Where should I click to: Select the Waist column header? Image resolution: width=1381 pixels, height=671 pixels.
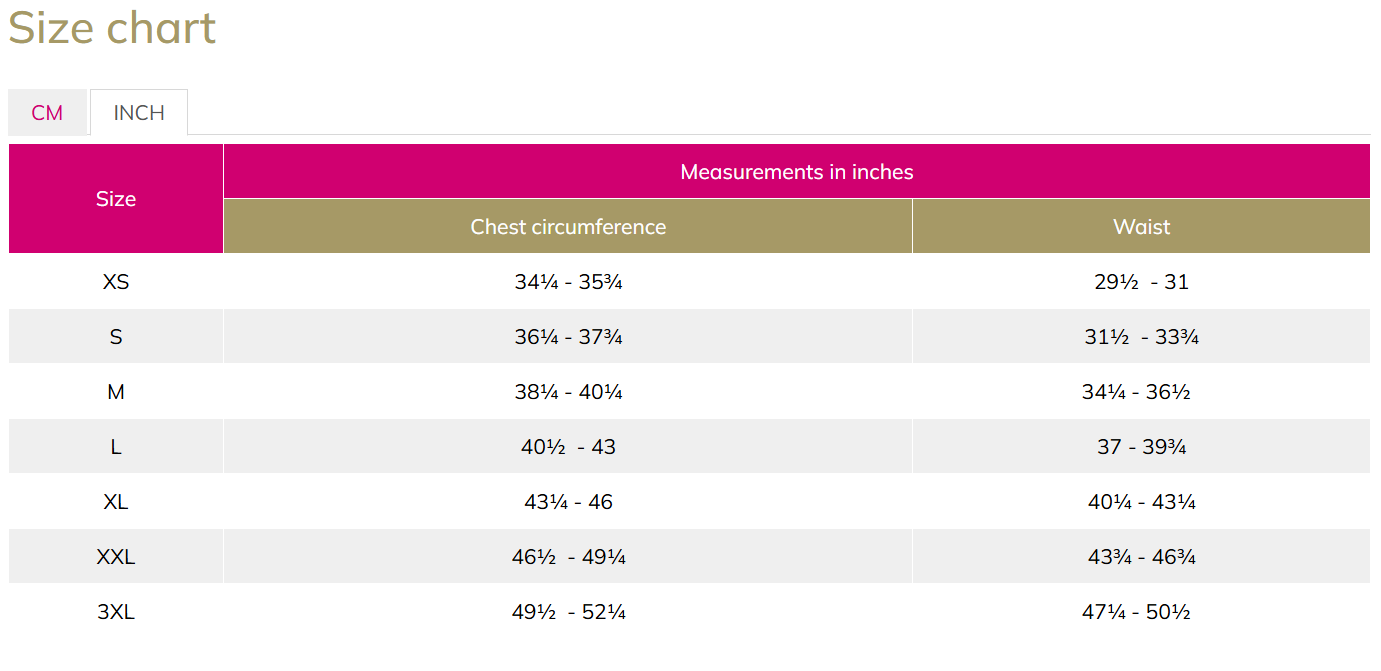(1141, 227)
